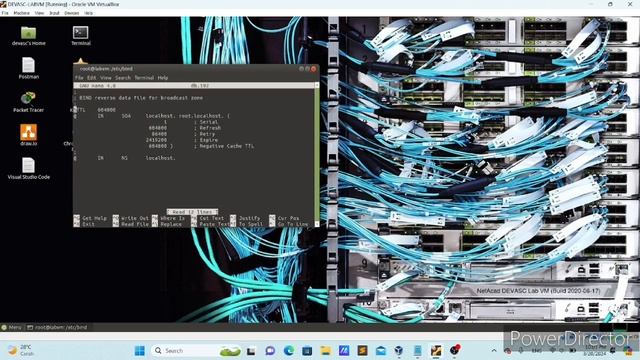Viewport: 640px width, 360px height.
Task: Click the nano 'Cur Pos' shortcut label
Action: pyautogui.click(x=289, y=218)
